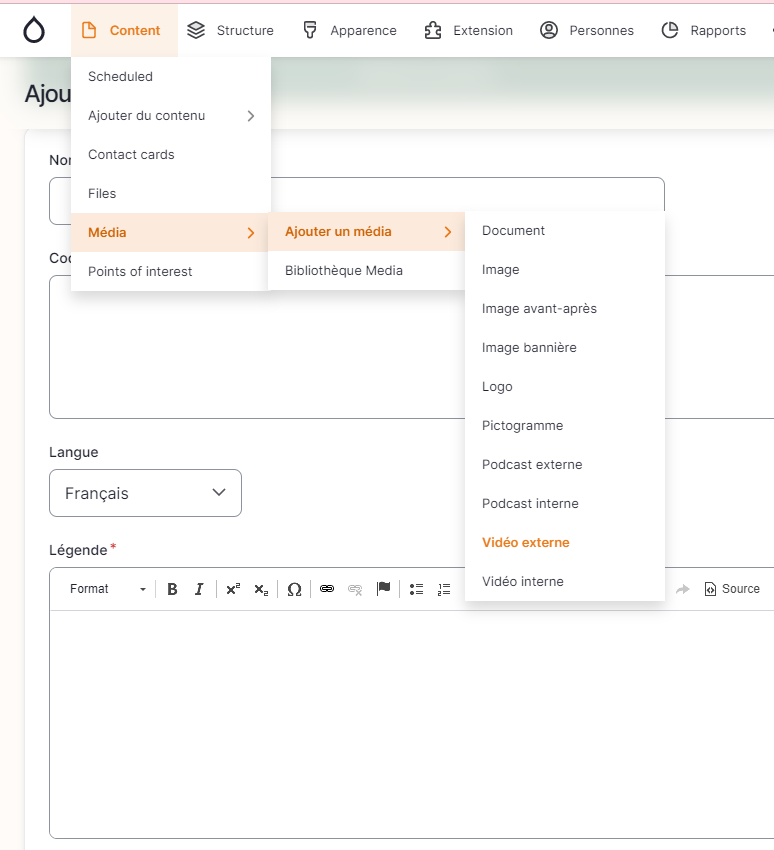Click the anchor flag icon

tap(383, 589)
